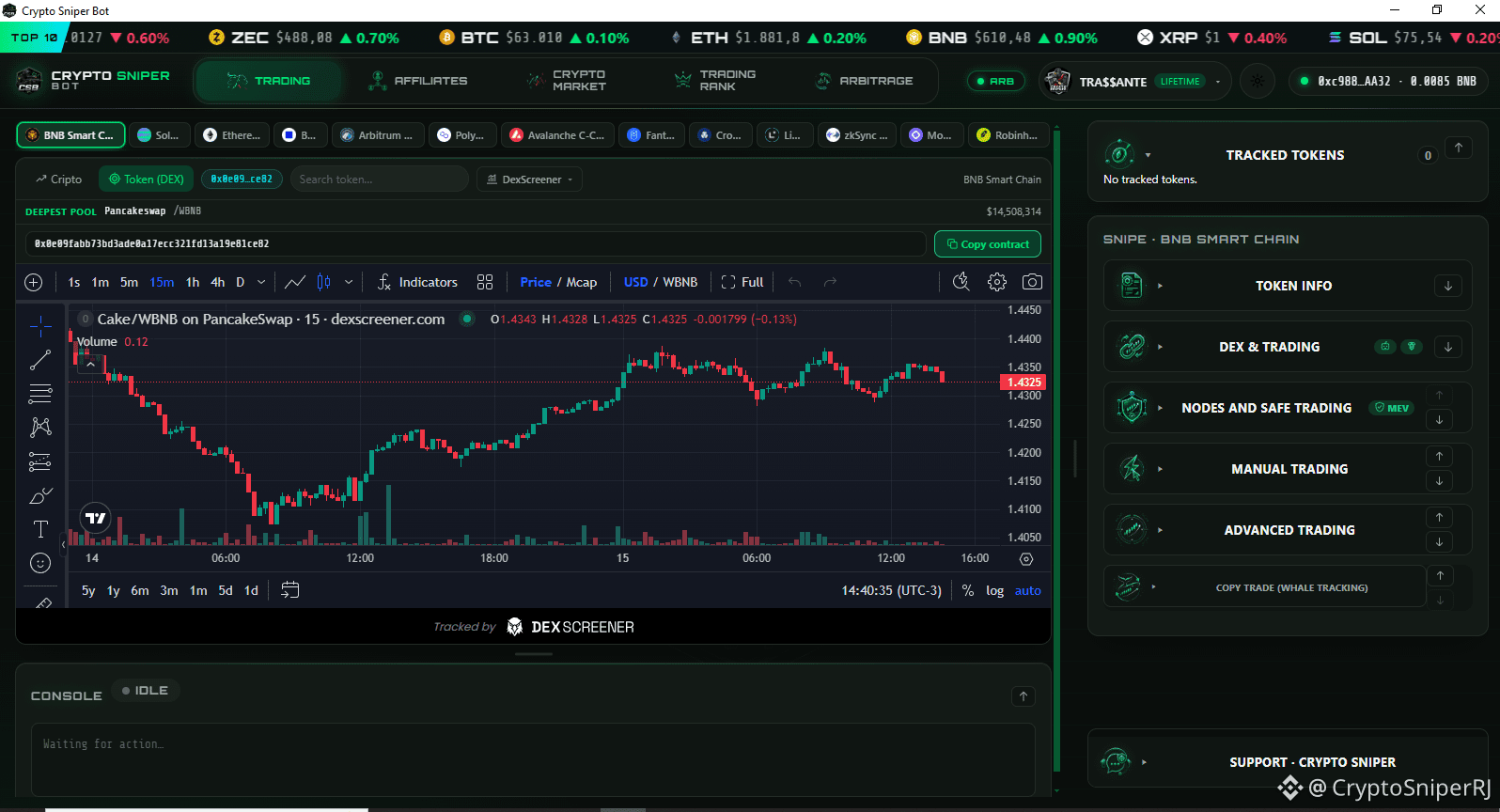
Task: Open the more timeframes dropdown
Action: tap(261, 282)
